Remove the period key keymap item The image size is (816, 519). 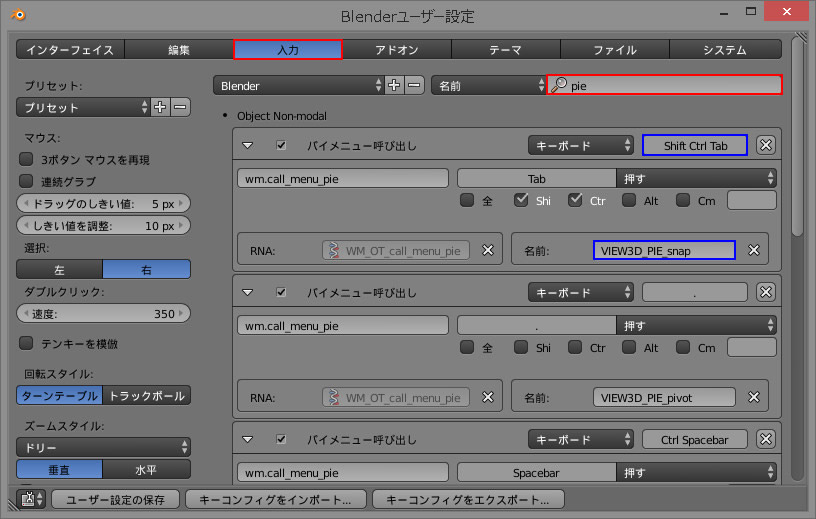pos(766,292)
